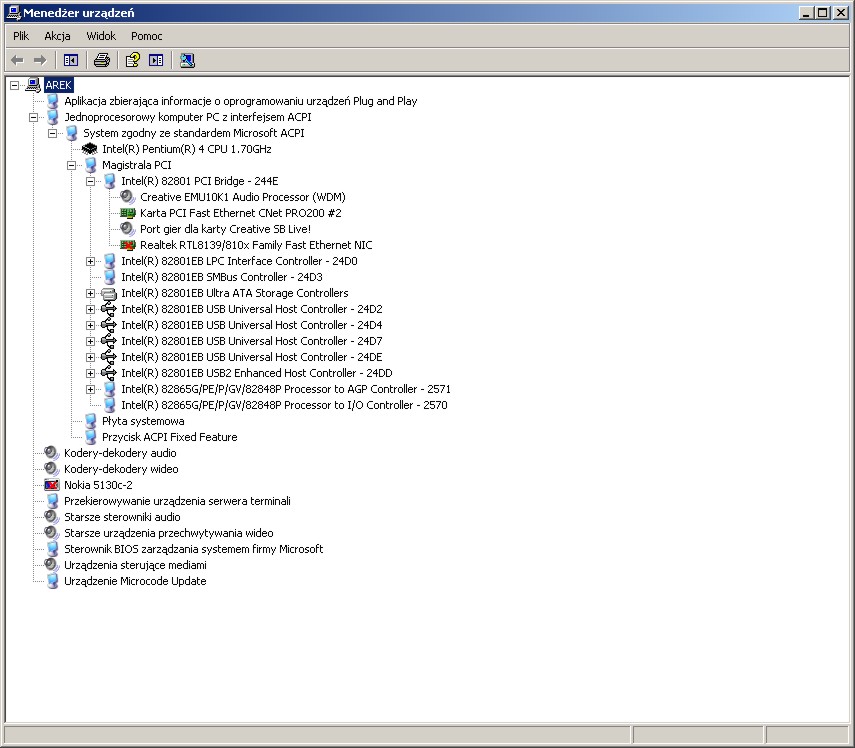The height and width of the screenshot is (748, 855).
Task: Click the Magistrala PCI device icon
Action: [x=91, y=165]
